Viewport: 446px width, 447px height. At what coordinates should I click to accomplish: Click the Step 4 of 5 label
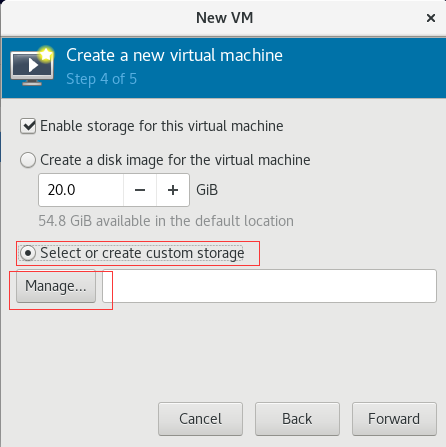[102, 79]
